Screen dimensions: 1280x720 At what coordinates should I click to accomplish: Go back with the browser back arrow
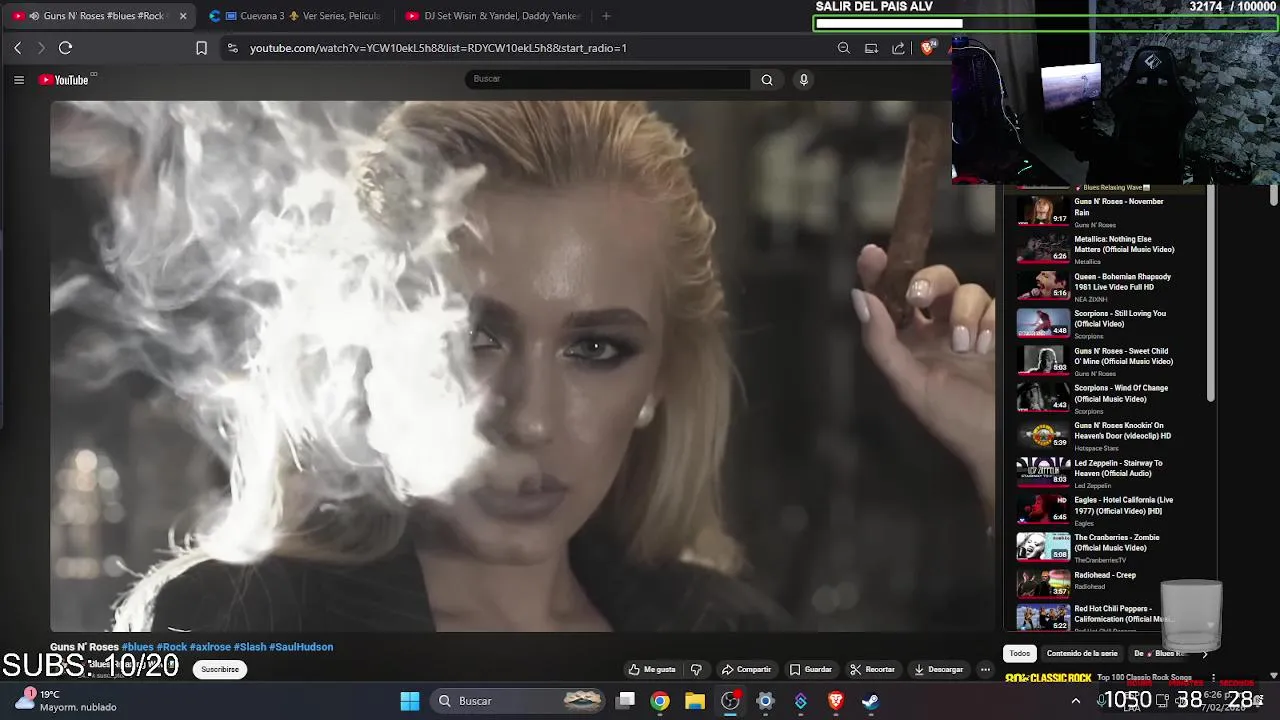click(17, 48)
